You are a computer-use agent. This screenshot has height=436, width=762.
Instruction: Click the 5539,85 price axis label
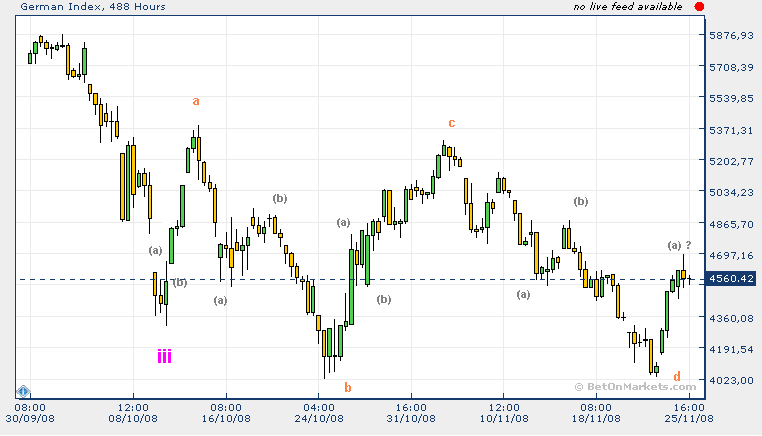coord(731,98)
